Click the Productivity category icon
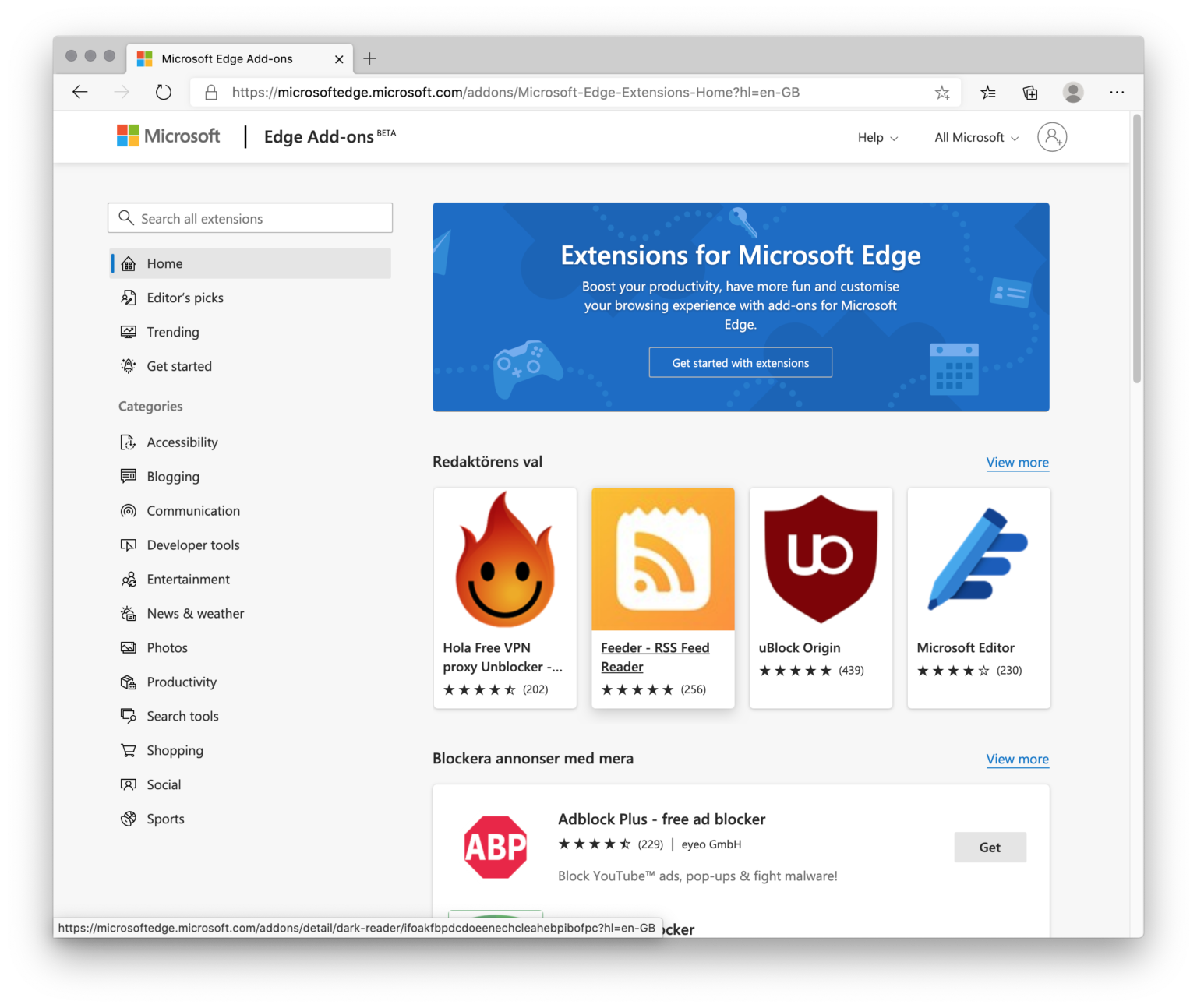1197x1008 pixels. point(129,682)
